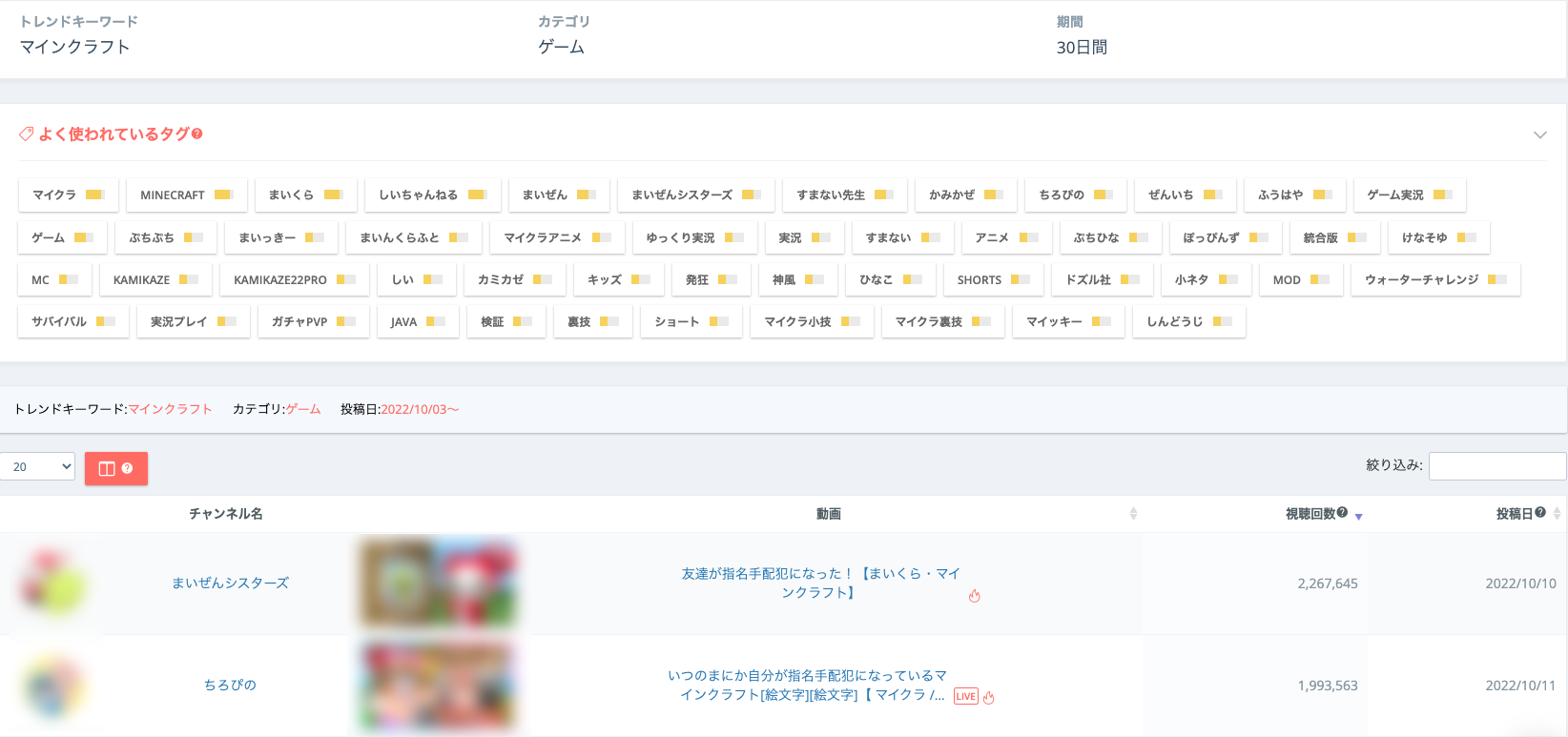Screen dimensions: 1568x737
Task: Open the ちろぴの channel link
Action: (x=230, y=685)
